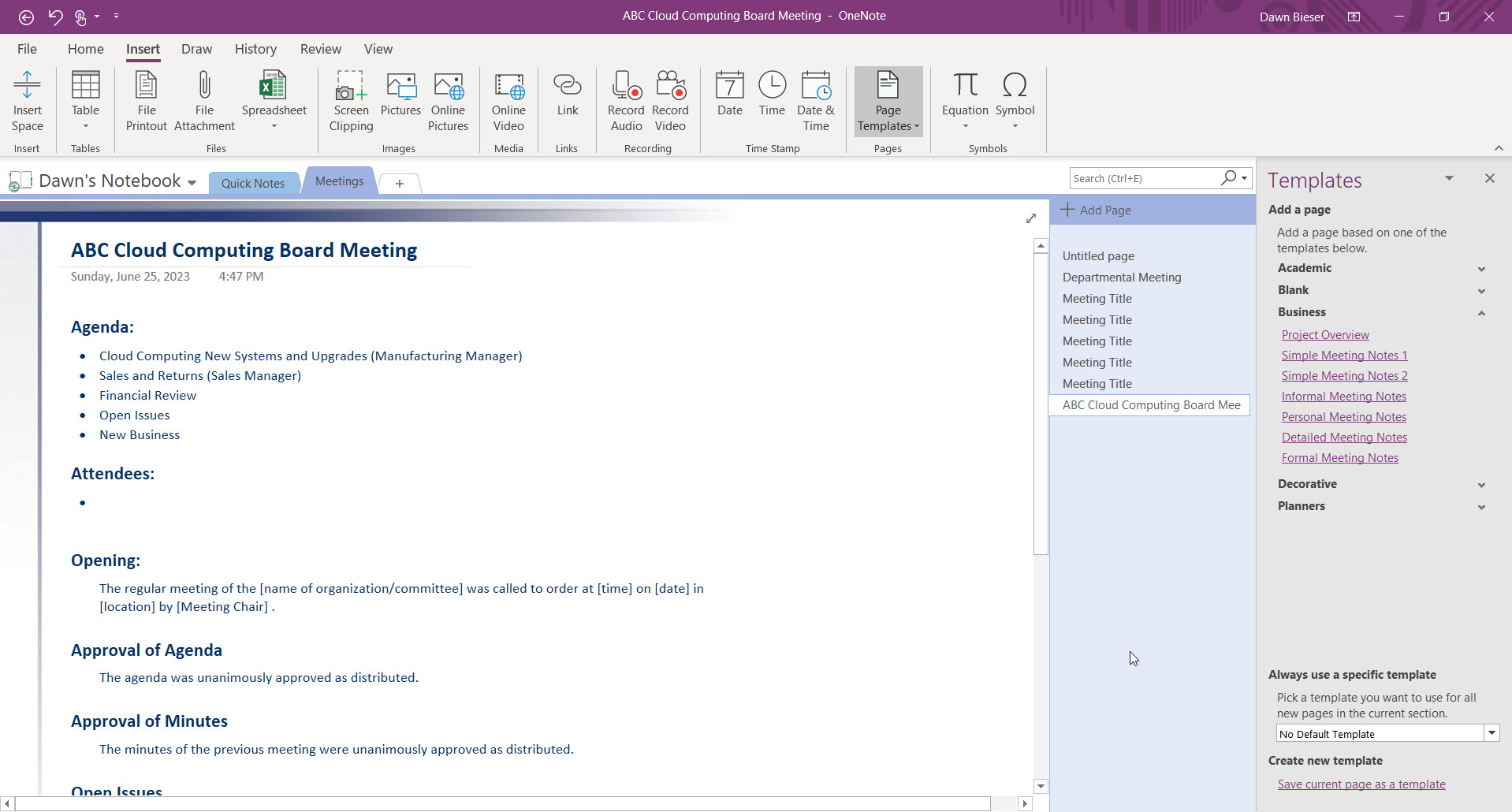Expand the Academic template category

(x=1481, y=270)
